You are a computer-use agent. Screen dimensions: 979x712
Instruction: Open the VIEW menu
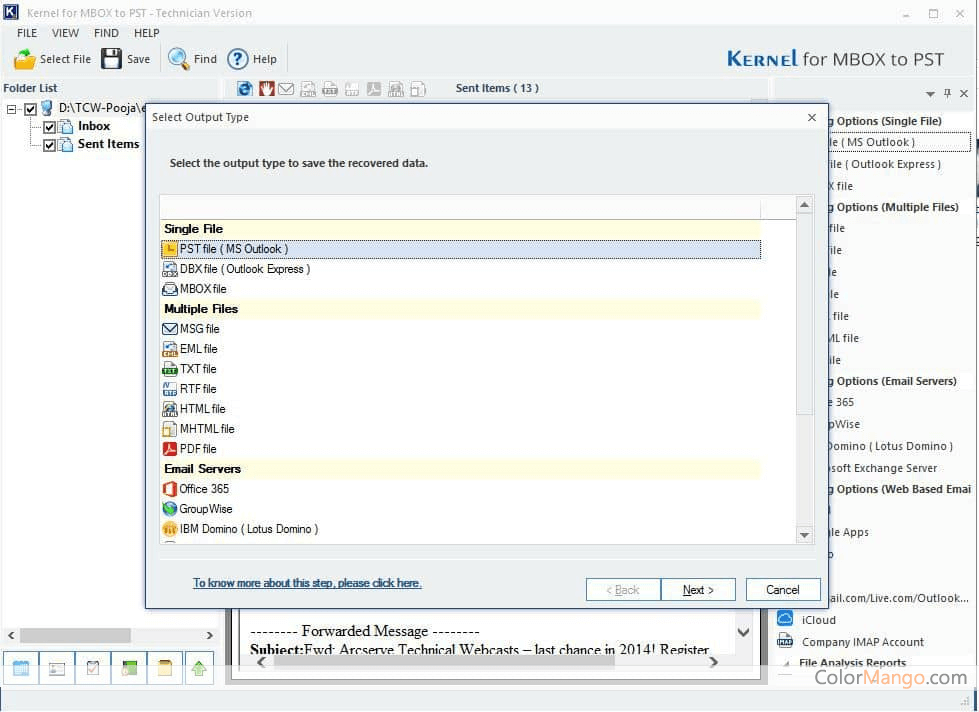pos(66,33)
